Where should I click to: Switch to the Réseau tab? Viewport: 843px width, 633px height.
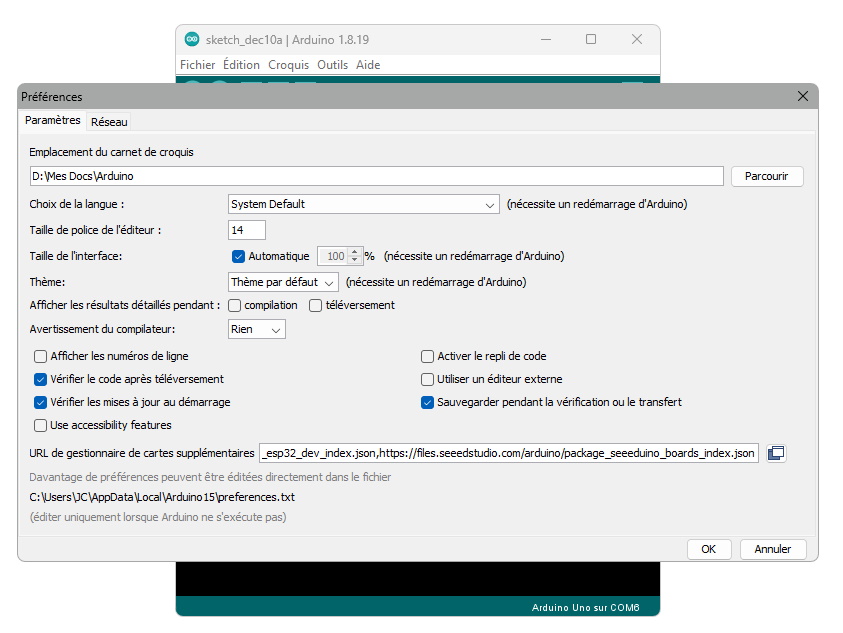(109, 122)
